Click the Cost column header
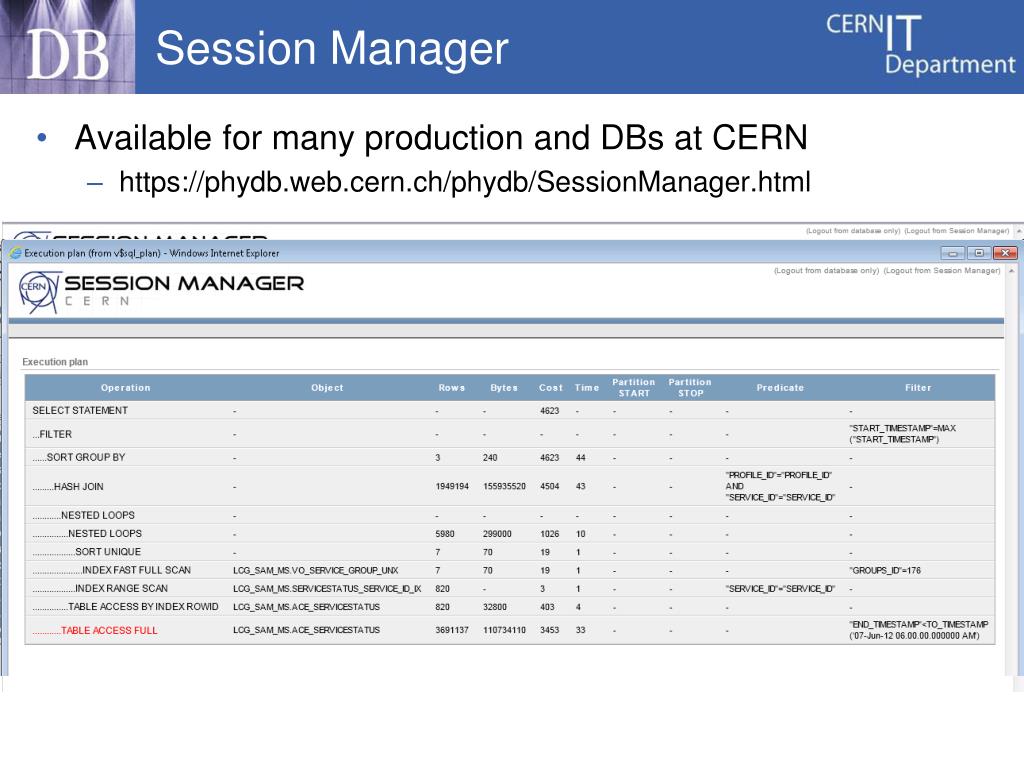Viewport: 1024px width, 768px height. pos(551,387)
